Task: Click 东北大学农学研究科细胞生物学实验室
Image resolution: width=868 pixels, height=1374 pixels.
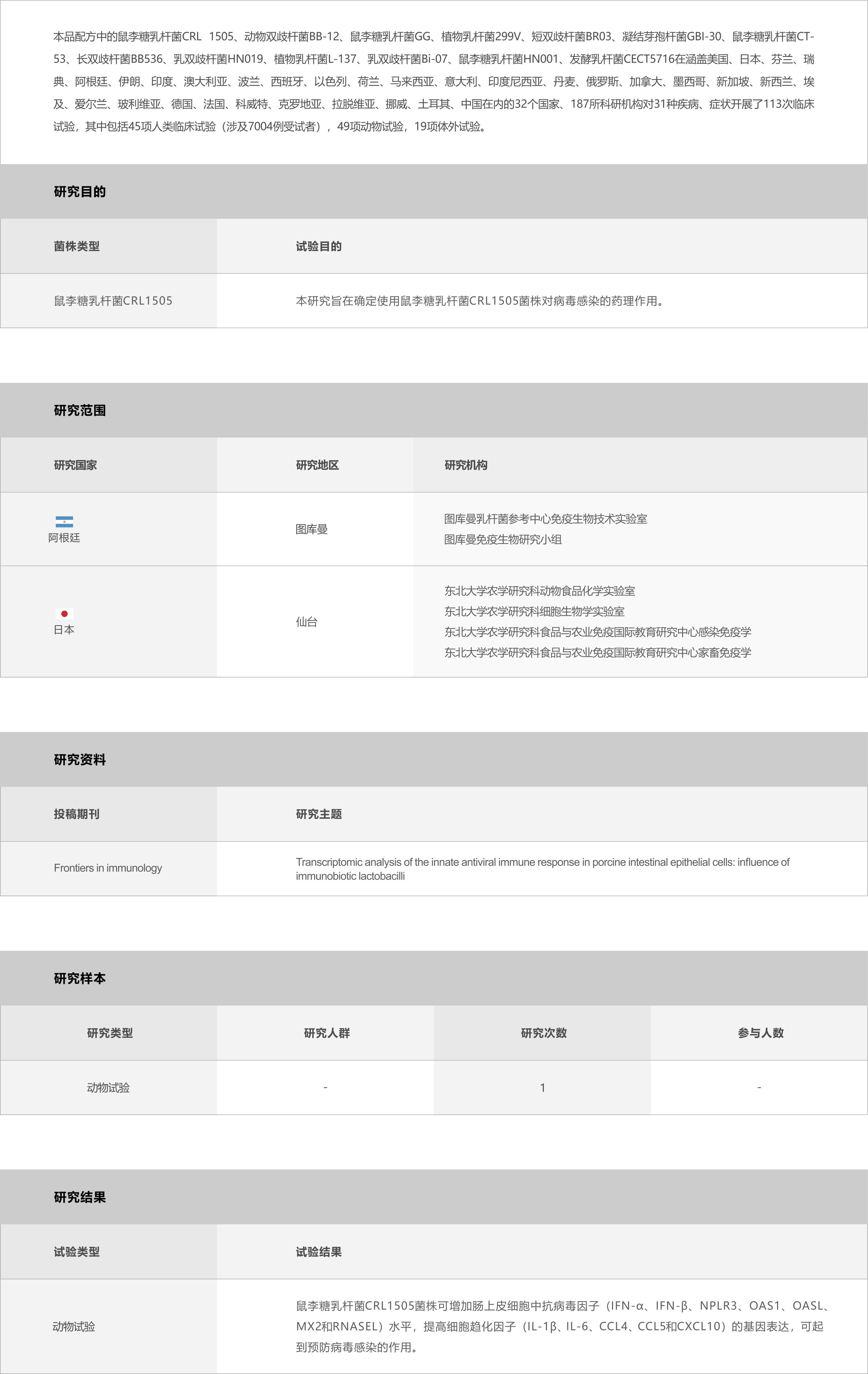Action: (534, 611)
